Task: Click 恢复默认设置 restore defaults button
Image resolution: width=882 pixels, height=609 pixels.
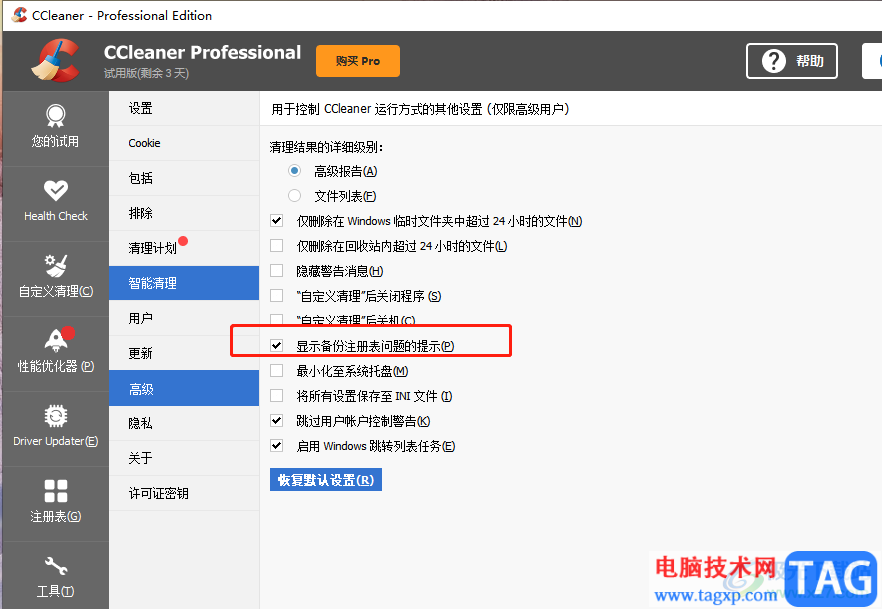Action: [326, 480]
